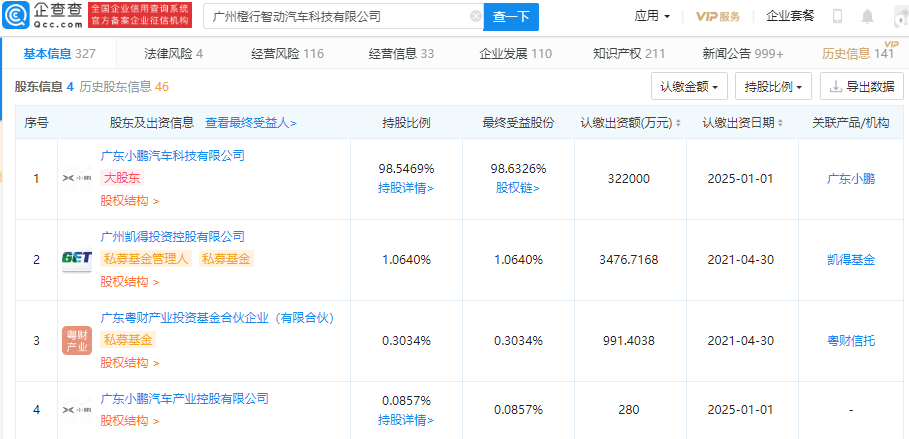Switch to 新闻公告 999+ tab
The height and width of the screenshot is (439, 909).
coord(743,54)
